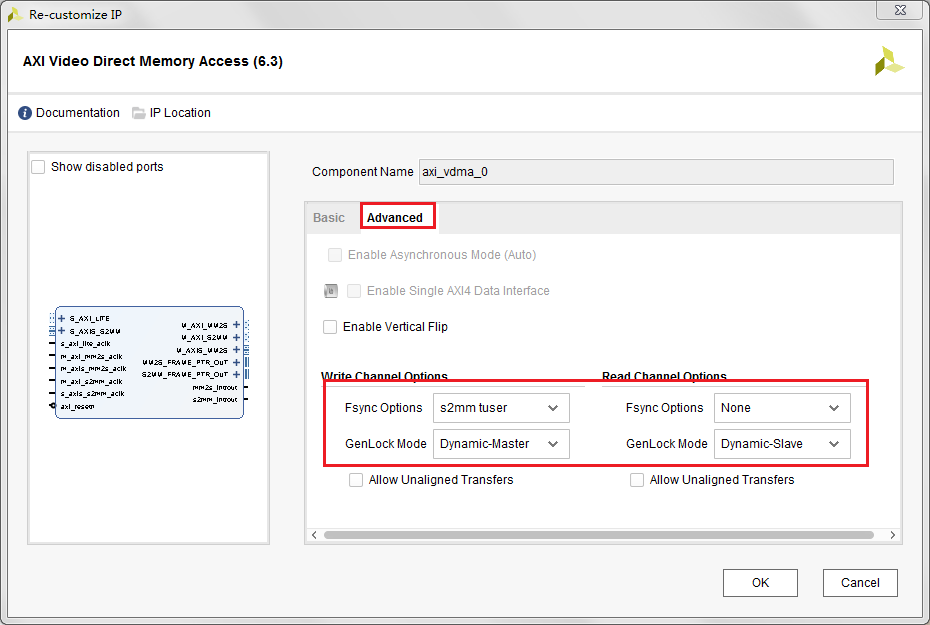Click the Documentation info icon
Screen dimensions: 930x625
coord(25,113)
